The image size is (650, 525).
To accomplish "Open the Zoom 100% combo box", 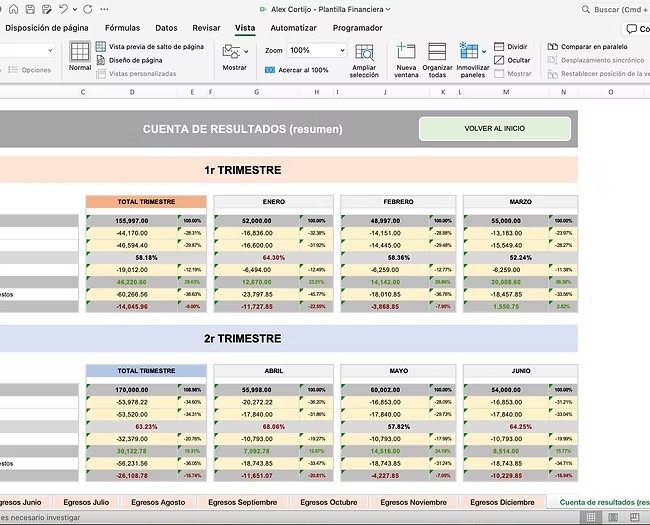I will click(x=317, y=50).
